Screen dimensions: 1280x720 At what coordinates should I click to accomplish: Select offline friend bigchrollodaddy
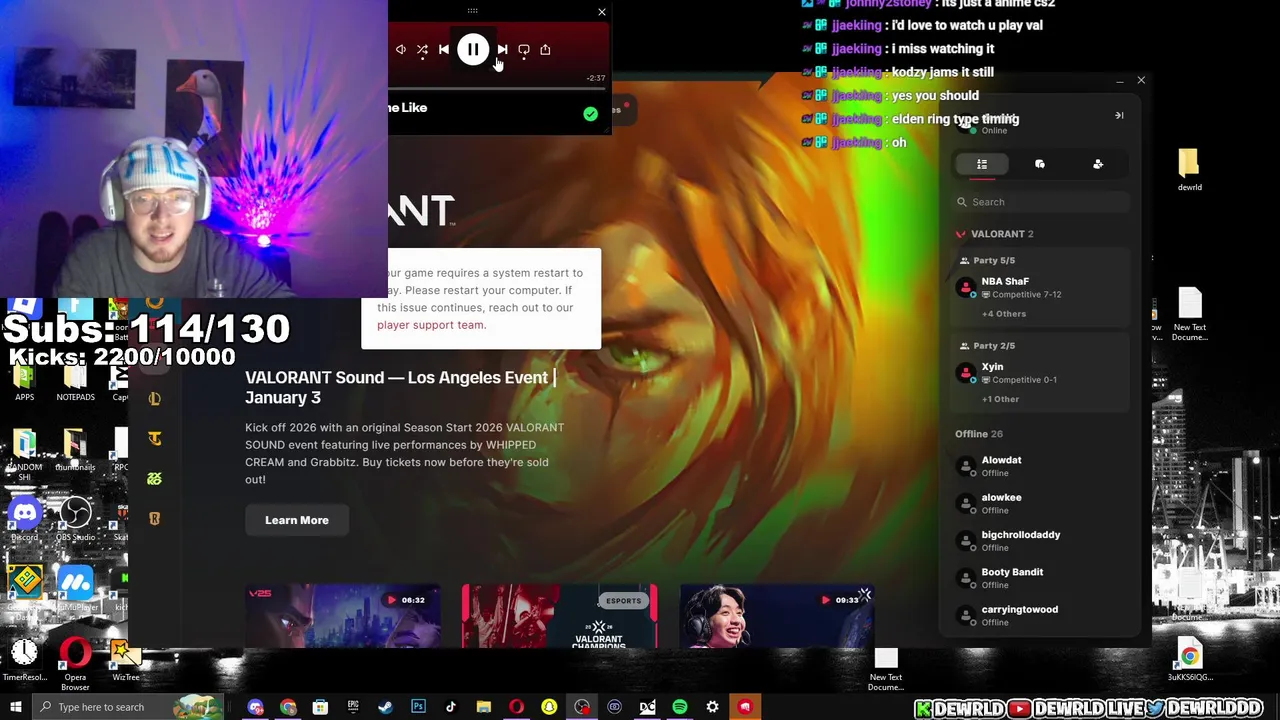click(x=1040, y=541)
